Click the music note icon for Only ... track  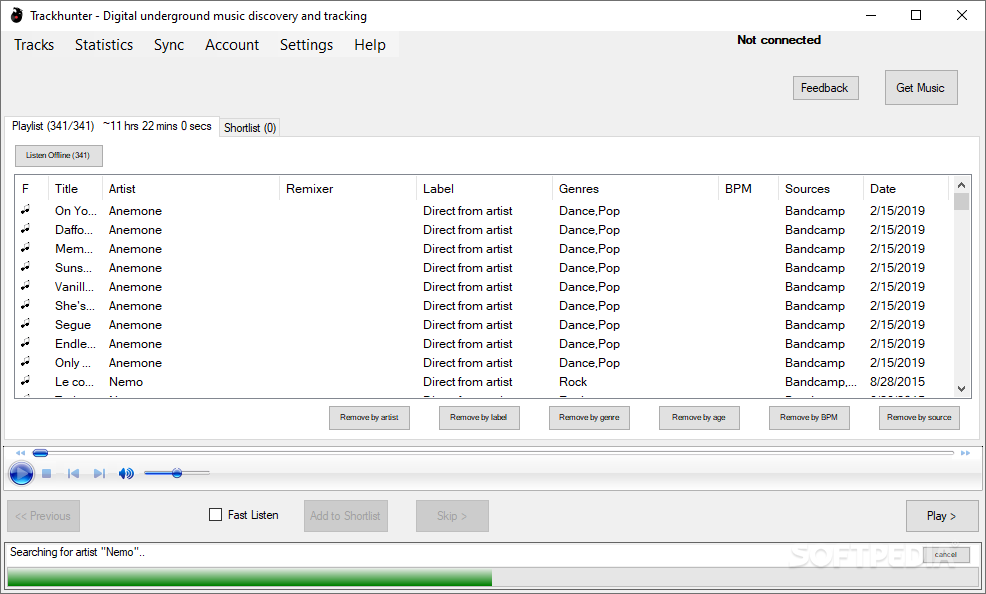(x=26, y=362)
